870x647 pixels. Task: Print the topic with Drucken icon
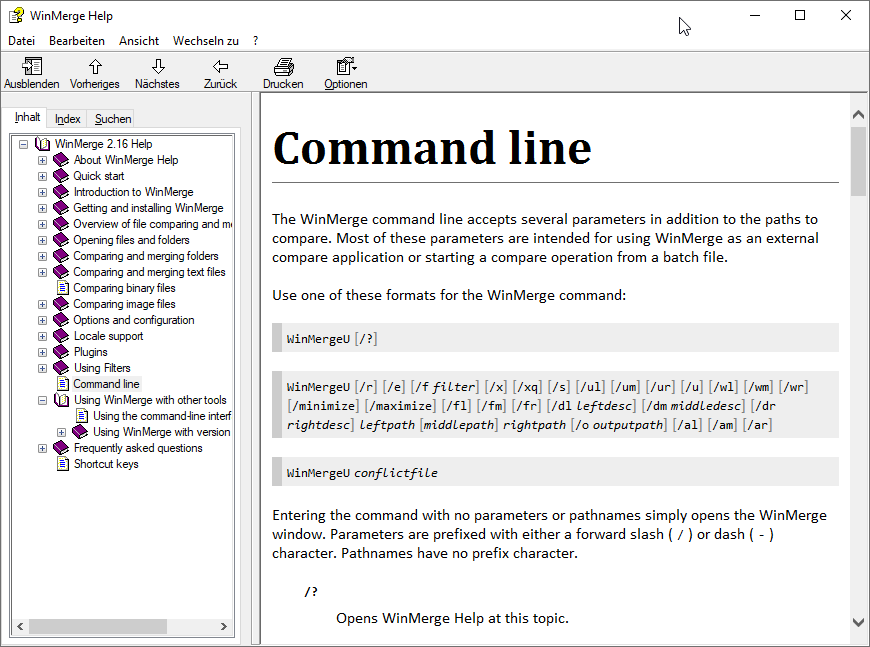283,67
